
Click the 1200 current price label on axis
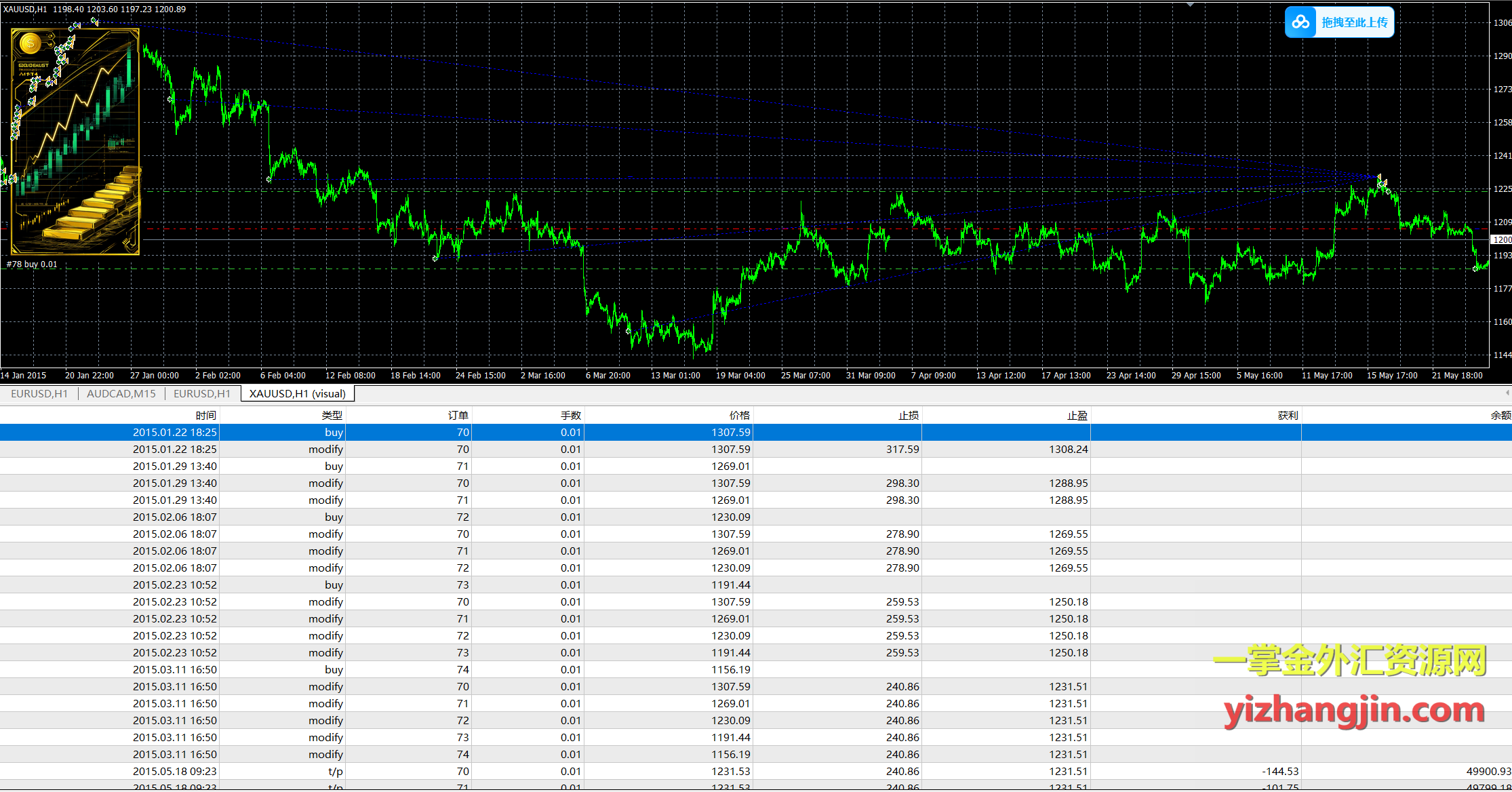[1501, 239]
